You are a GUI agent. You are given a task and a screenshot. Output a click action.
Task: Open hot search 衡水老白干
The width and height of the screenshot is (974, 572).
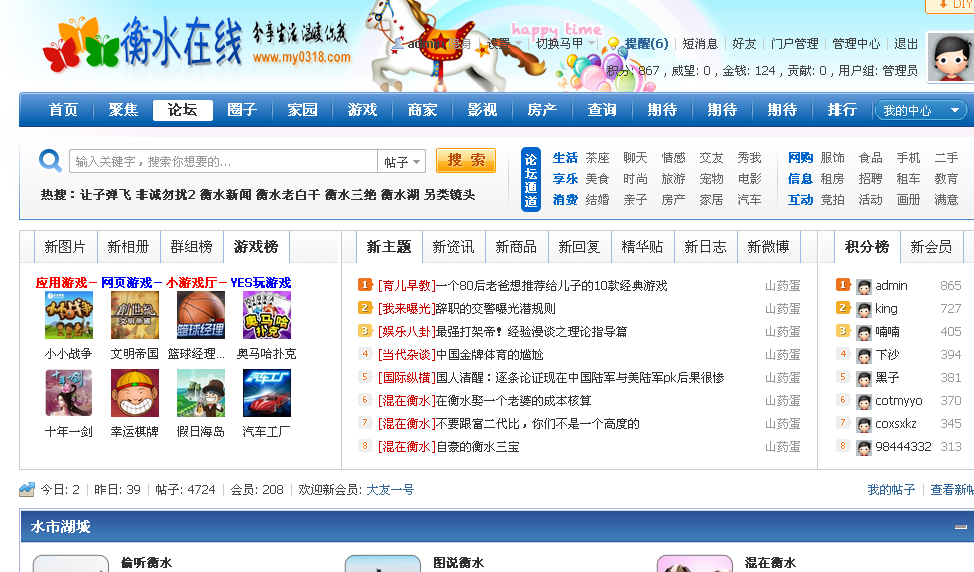click(288, 194)
